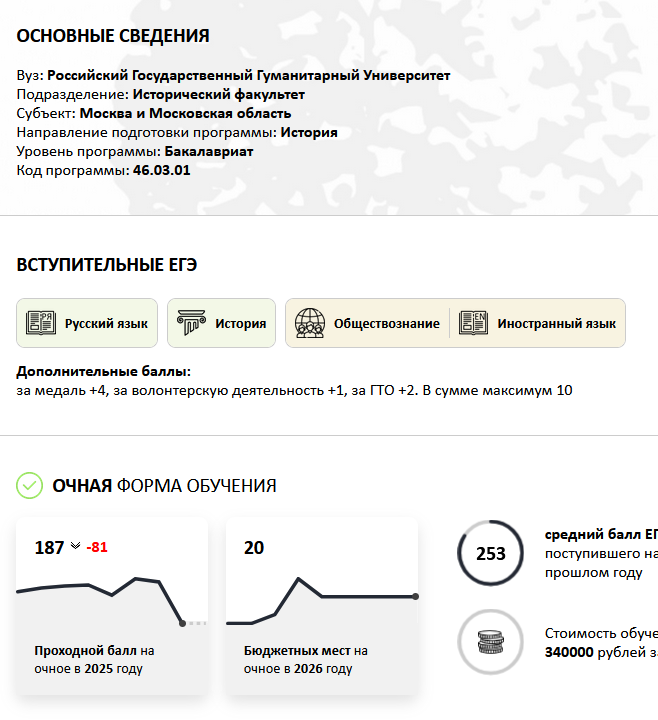
Task: Click the endpoint dot on budget places chart
Action: pyautogui.click(x=415, y=596)
